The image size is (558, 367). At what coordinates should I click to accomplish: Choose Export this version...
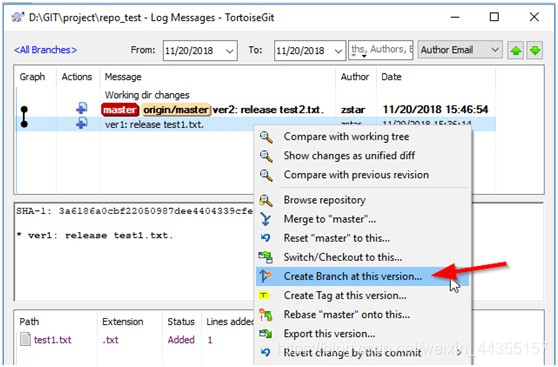pyautogui.click(x=364, y=334)
